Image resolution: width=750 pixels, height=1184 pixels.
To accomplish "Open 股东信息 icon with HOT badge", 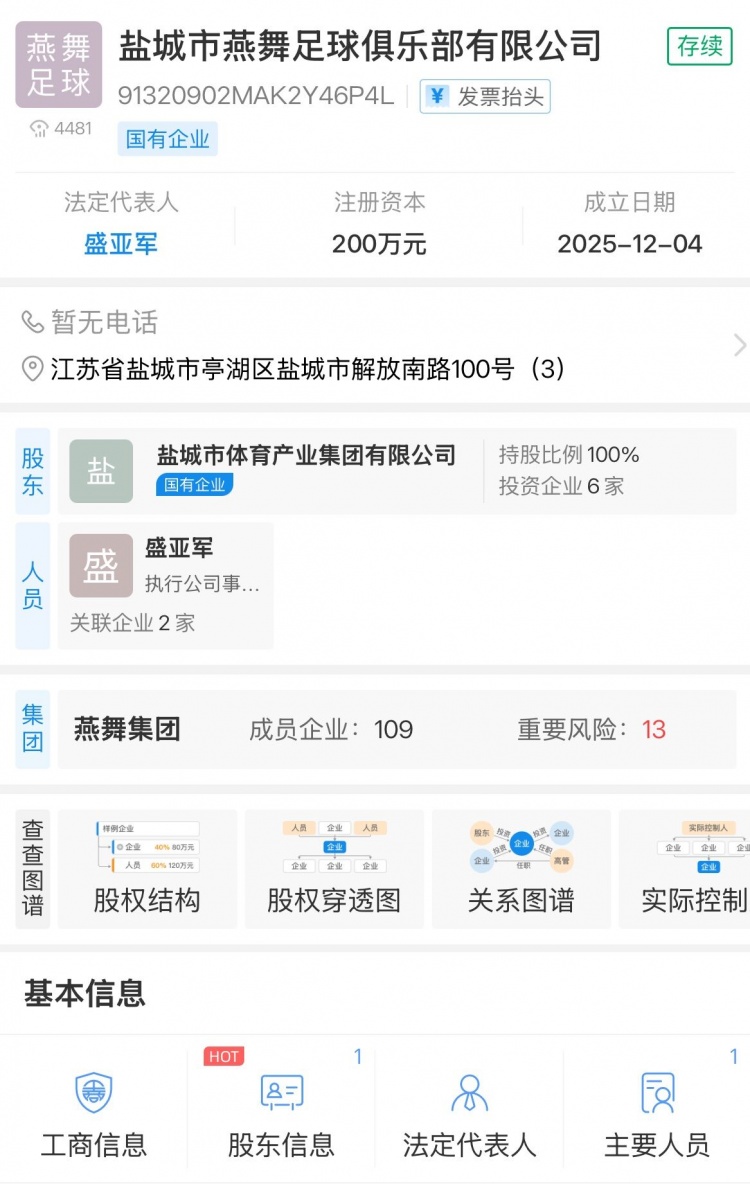I will [x=281, y=1093].
